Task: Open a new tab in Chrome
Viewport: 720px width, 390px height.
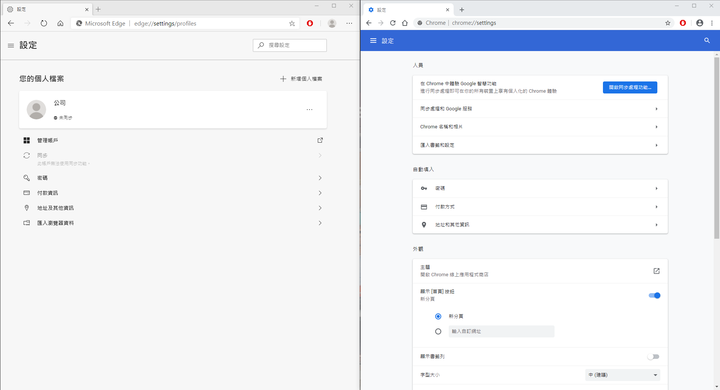Action: click(x=461, y=10)
